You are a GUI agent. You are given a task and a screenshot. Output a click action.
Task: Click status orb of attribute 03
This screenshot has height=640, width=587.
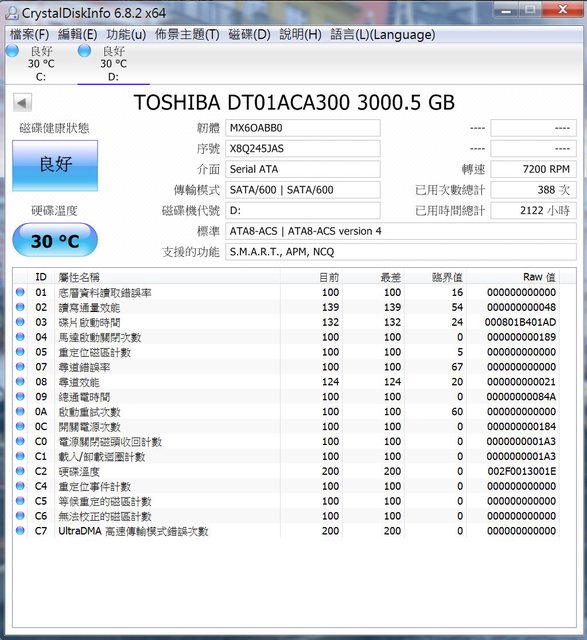click(20, 322)
